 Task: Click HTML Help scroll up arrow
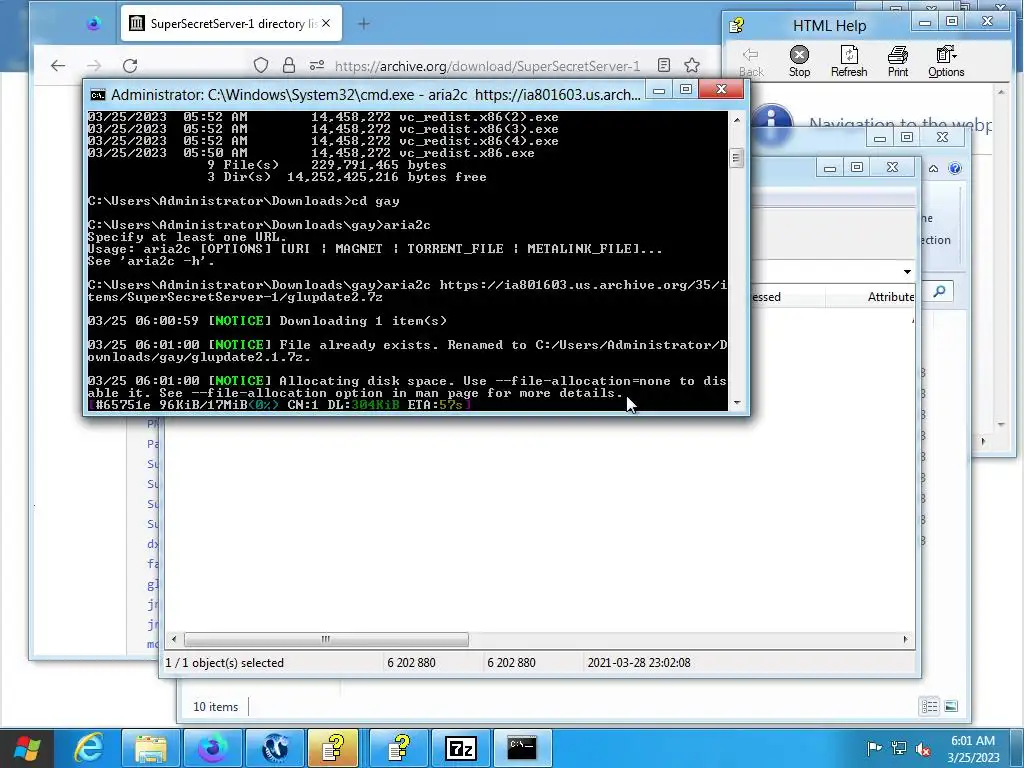(x=1002, y=93)
